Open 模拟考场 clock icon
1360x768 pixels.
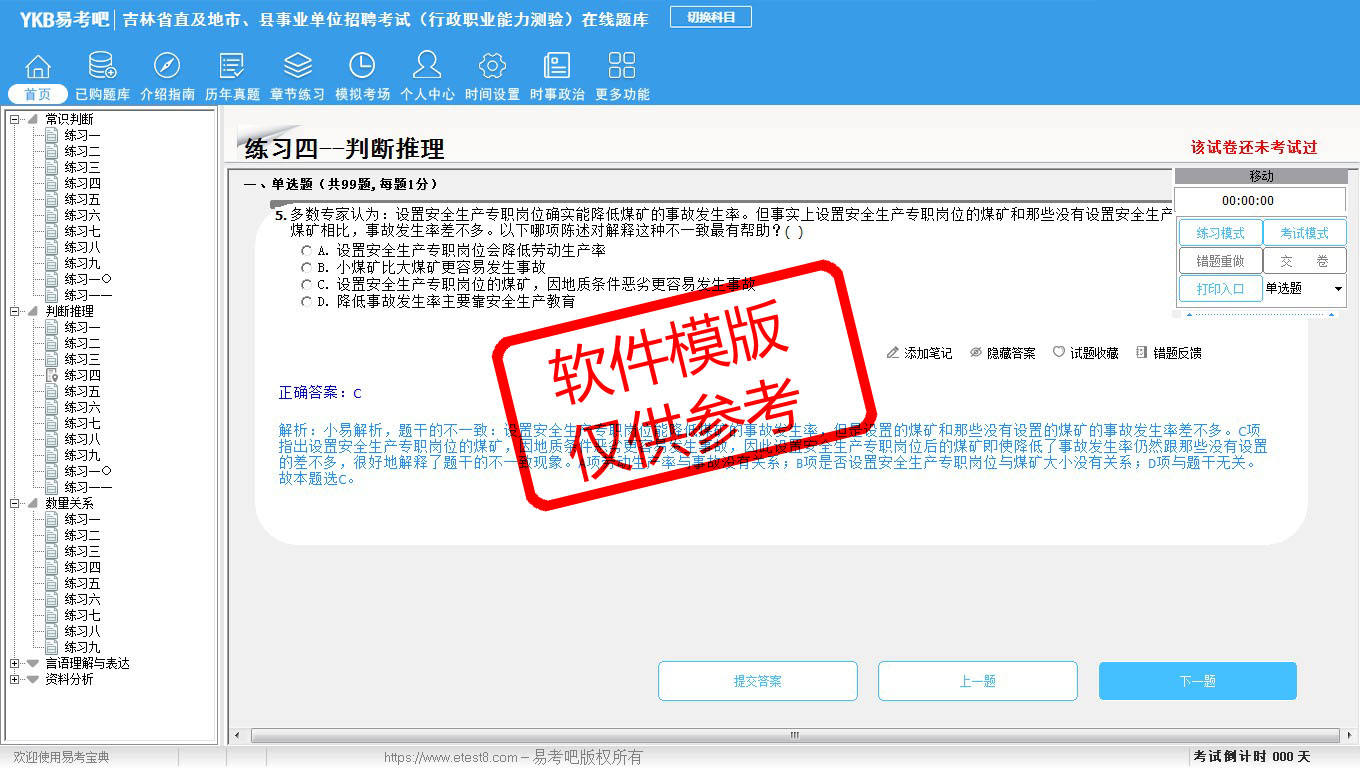[362, 67]
